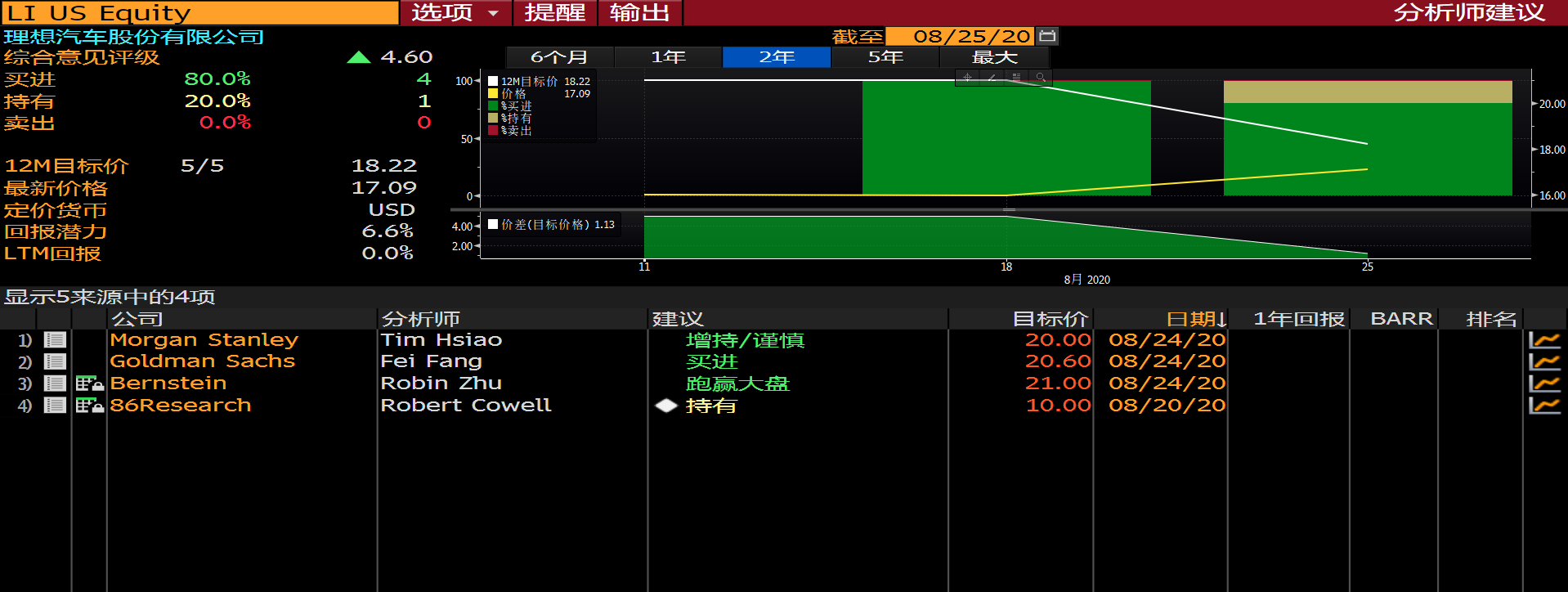
Task: Click the 增持/谨慎 recommendation
Action: 746,339
